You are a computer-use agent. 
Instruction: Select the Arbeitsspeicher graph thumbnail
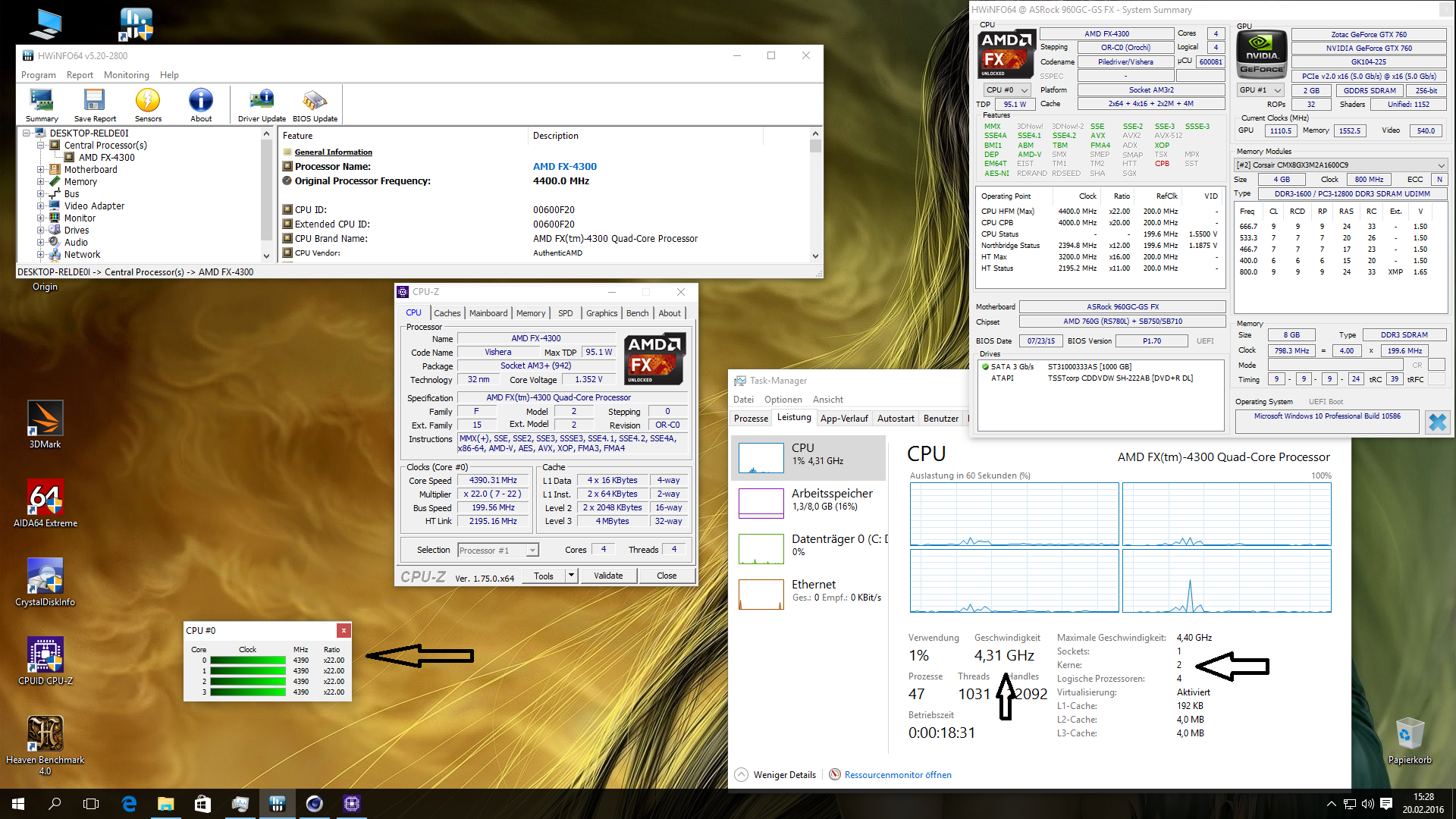pyautogui.click(x=761, y=504)
